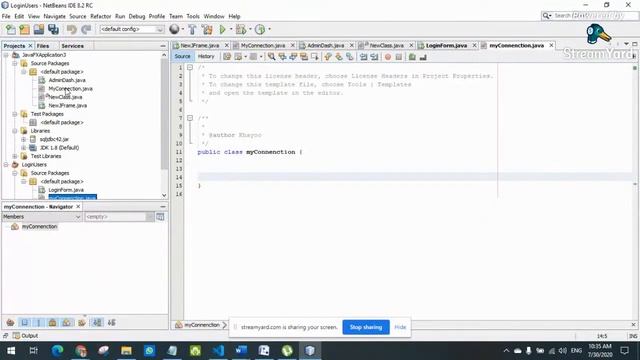Click the Last Edit icon in editor toolbar
Image resolution: width=640 pixels, height=360 pixels.
click(x=227, y=57)
